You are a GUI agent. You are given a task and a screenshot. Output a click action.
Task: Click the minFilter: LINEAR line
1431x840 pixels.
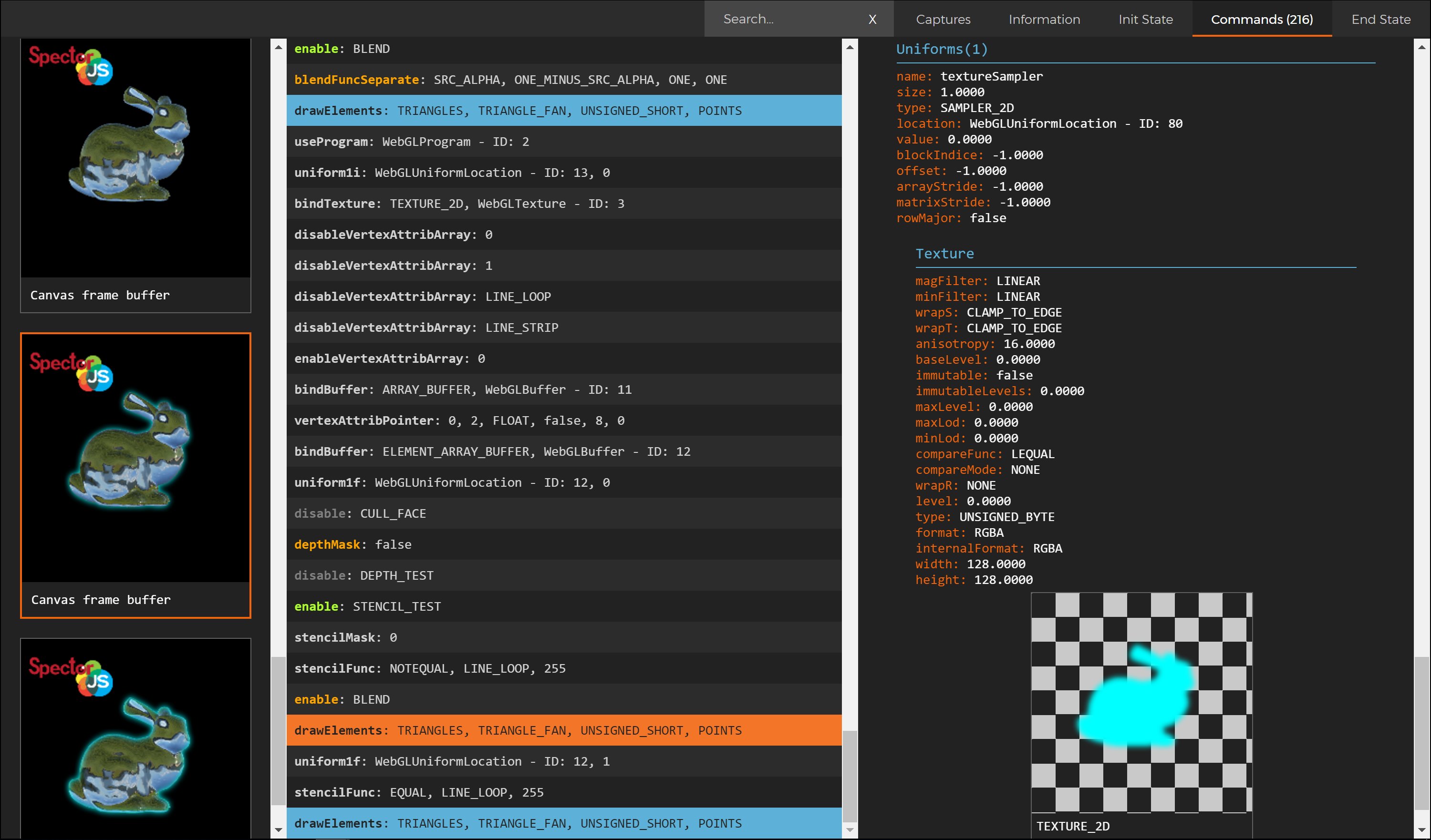click(x=978, y=296)
